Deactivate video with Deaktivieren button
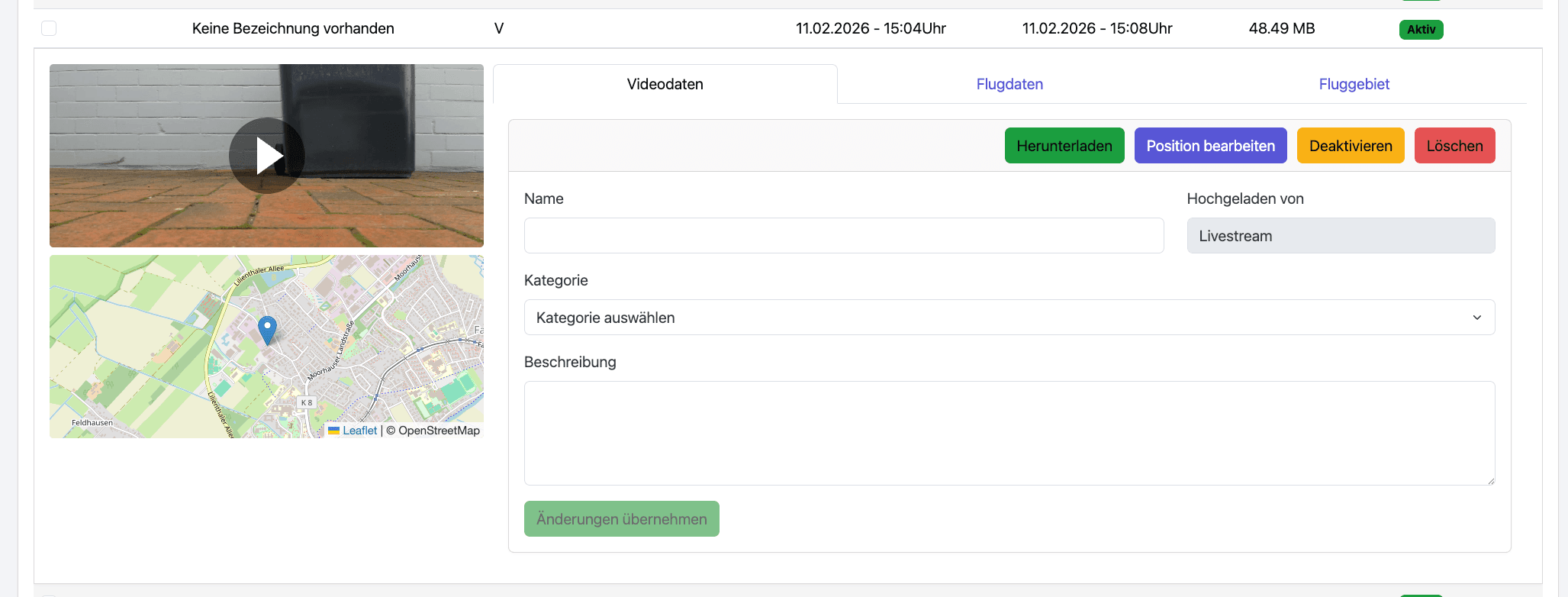 [x=1350, y=146]
